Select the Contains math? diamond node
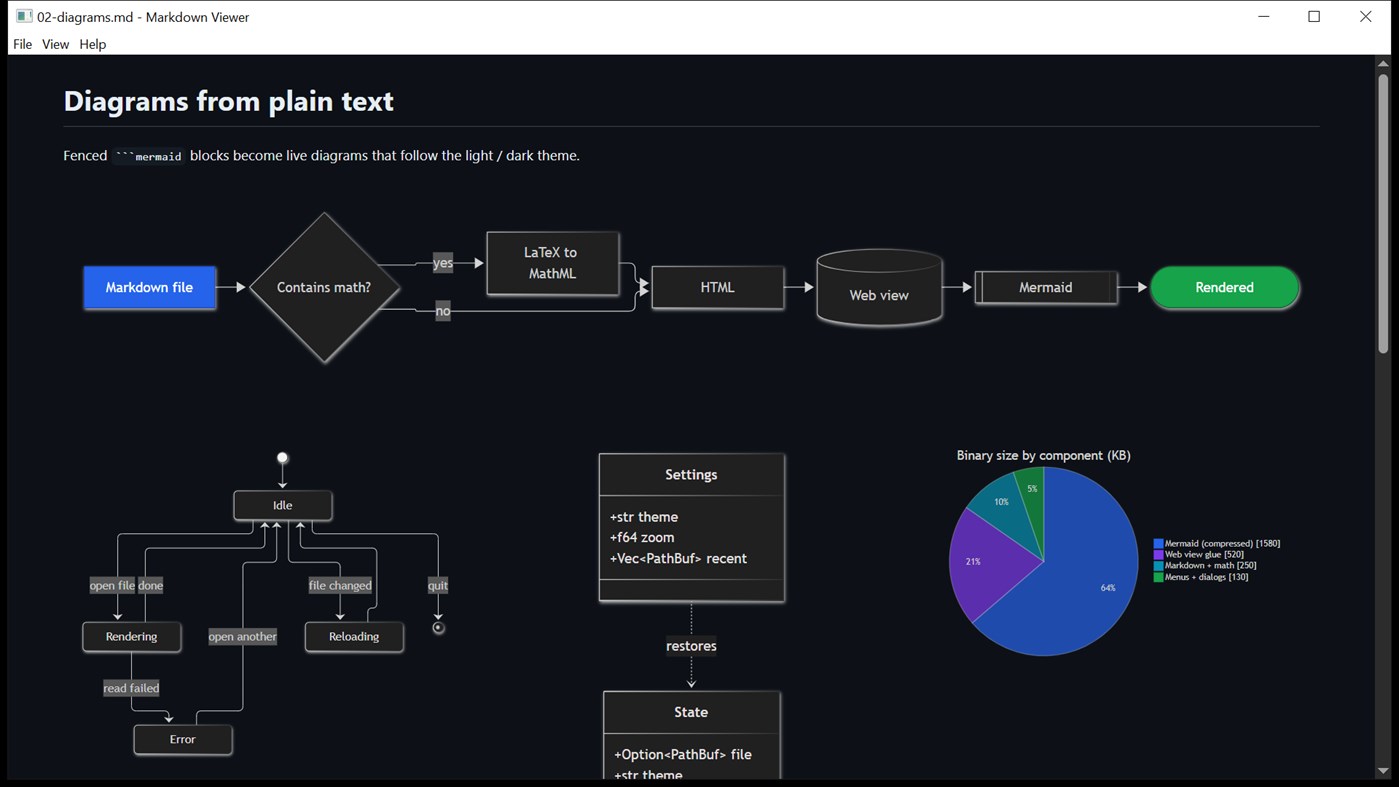 click(x=324, y=287)
